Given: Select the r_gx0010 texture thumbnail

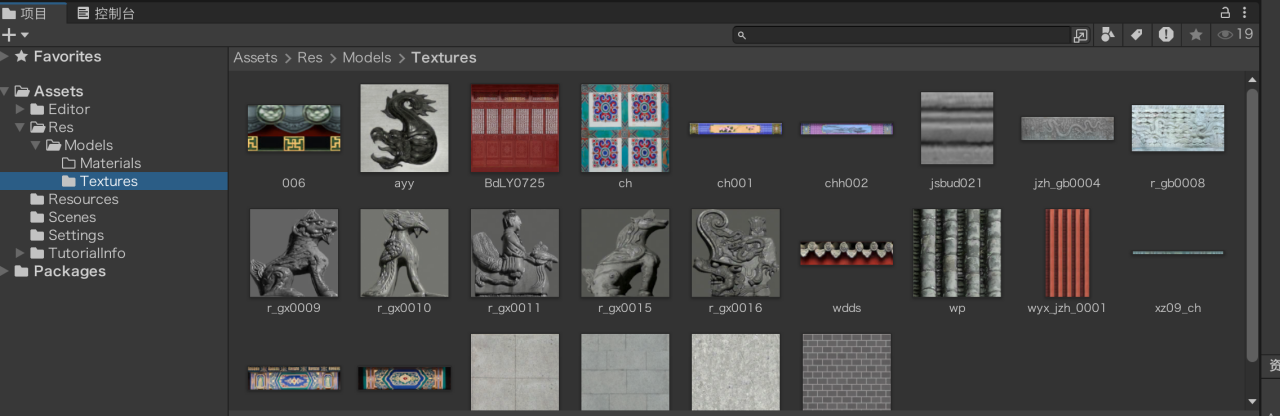Looking at the screenshot, I should [404, 253].
